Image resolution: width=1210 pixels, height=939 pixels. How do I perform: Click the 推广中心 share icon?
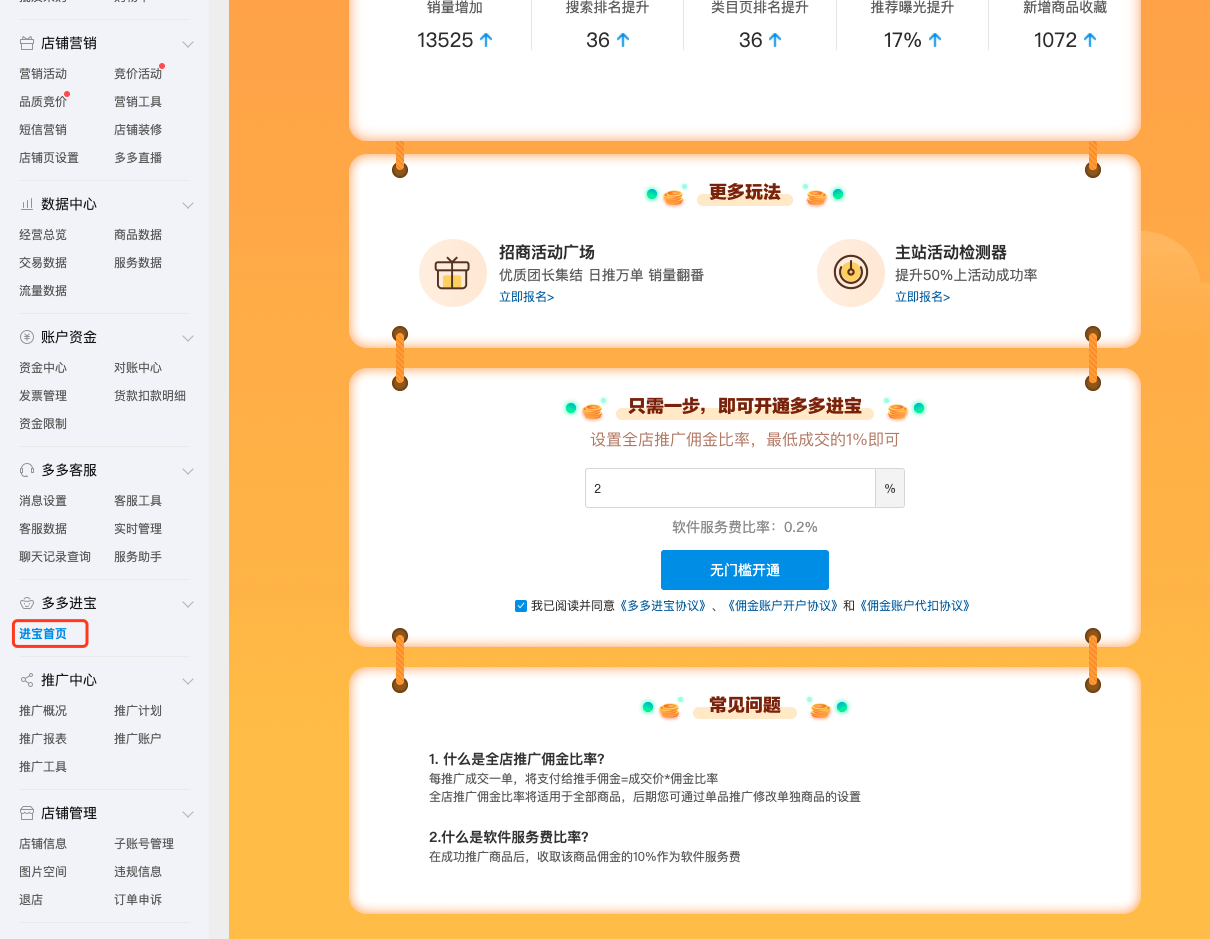(x=27, y=680)
